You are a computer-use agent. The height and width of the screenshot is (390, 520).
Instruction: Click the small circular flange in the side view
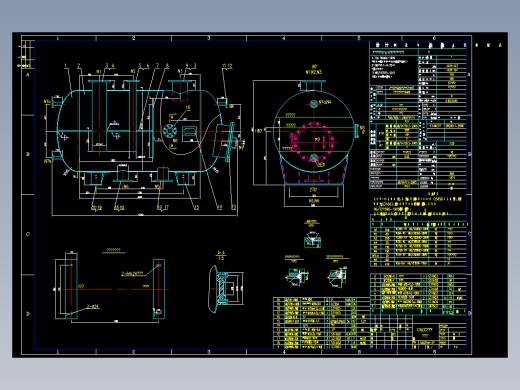(x=170, y=131)
